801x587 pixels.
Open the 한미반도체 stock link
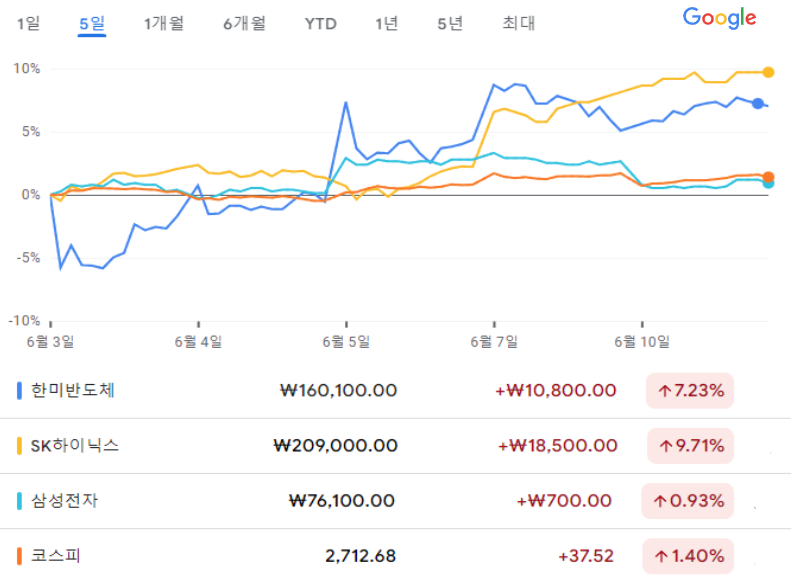74,390
